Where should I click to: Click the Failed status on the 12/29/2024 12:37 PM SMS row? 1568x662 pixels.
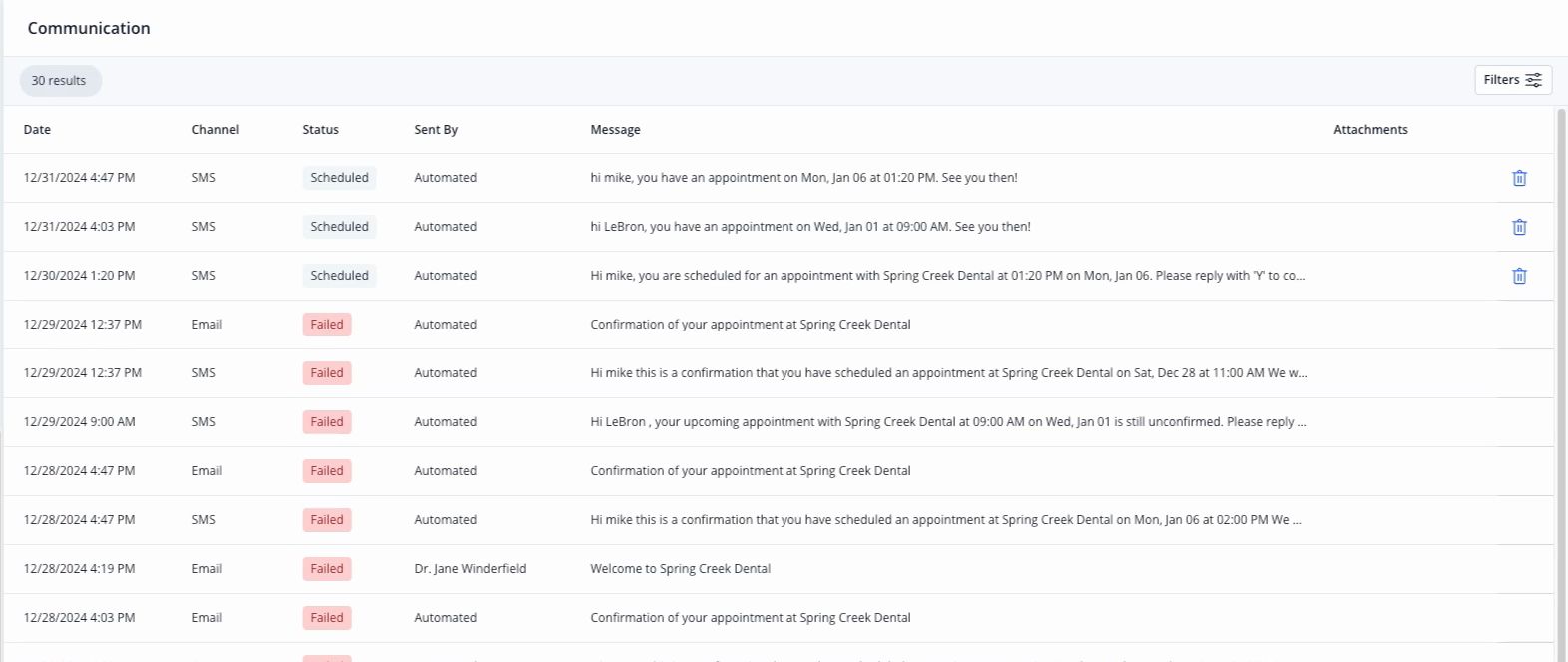click(x=327, y=373)
